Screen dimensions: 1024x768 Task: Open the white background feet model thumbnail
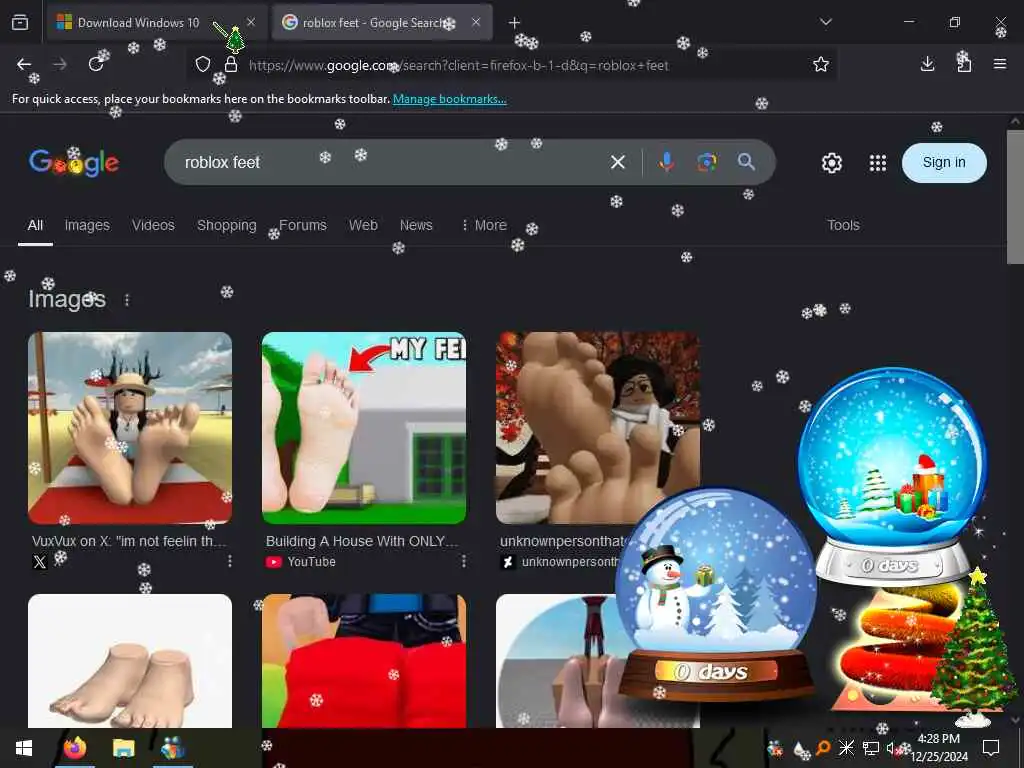(x=130, y=660)
